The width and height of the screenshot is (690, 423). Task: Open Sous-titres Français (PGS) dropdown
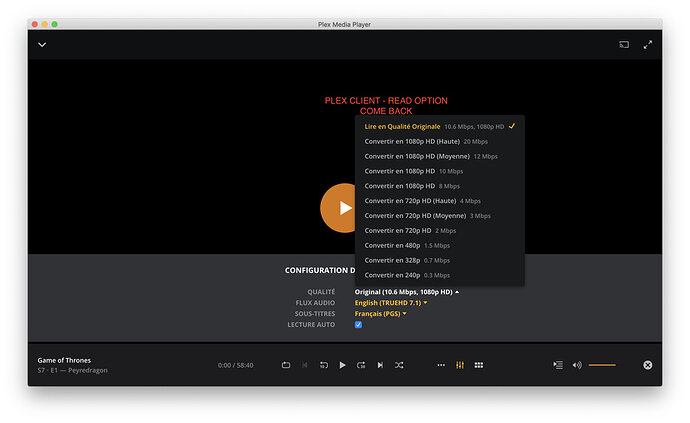click(380, 314)
